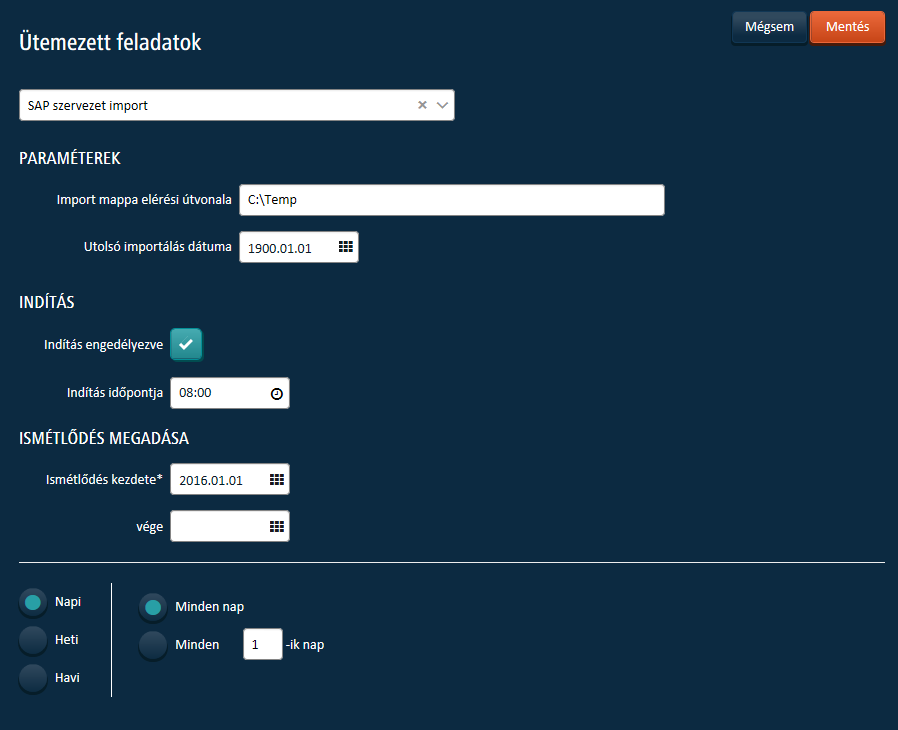
Task: Choose the Havi recurrence option
Action: coord(33,678)
